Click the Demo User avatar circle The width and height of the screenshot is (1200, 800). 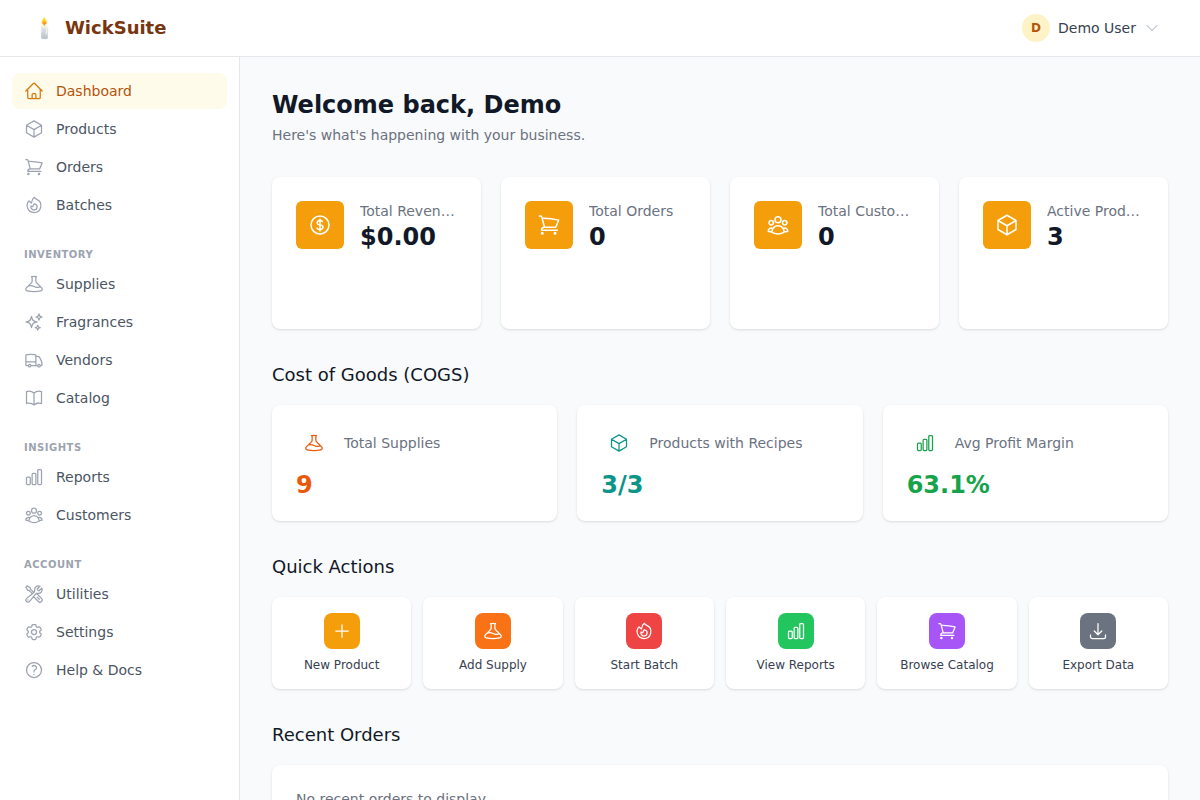point(1035,27)
